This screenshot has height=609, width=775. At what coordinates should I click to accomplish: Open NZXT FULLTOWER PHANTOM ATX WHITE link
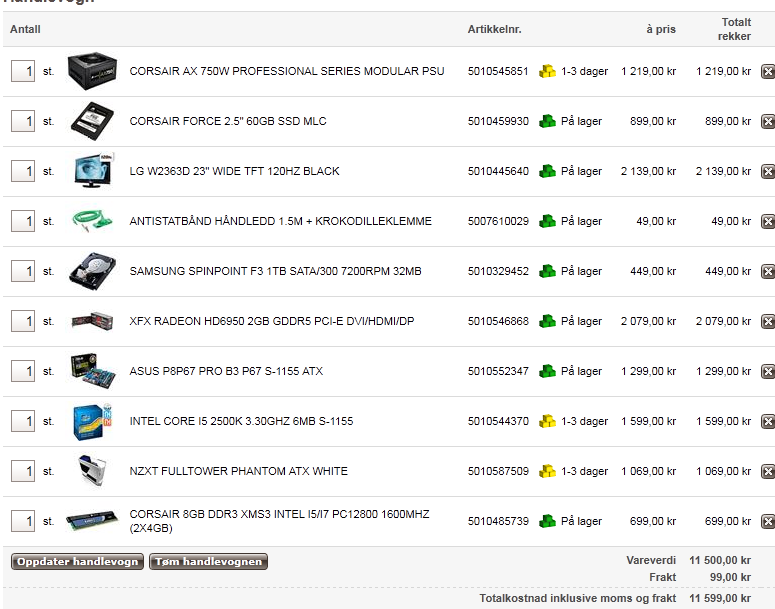tap(238, 471)
